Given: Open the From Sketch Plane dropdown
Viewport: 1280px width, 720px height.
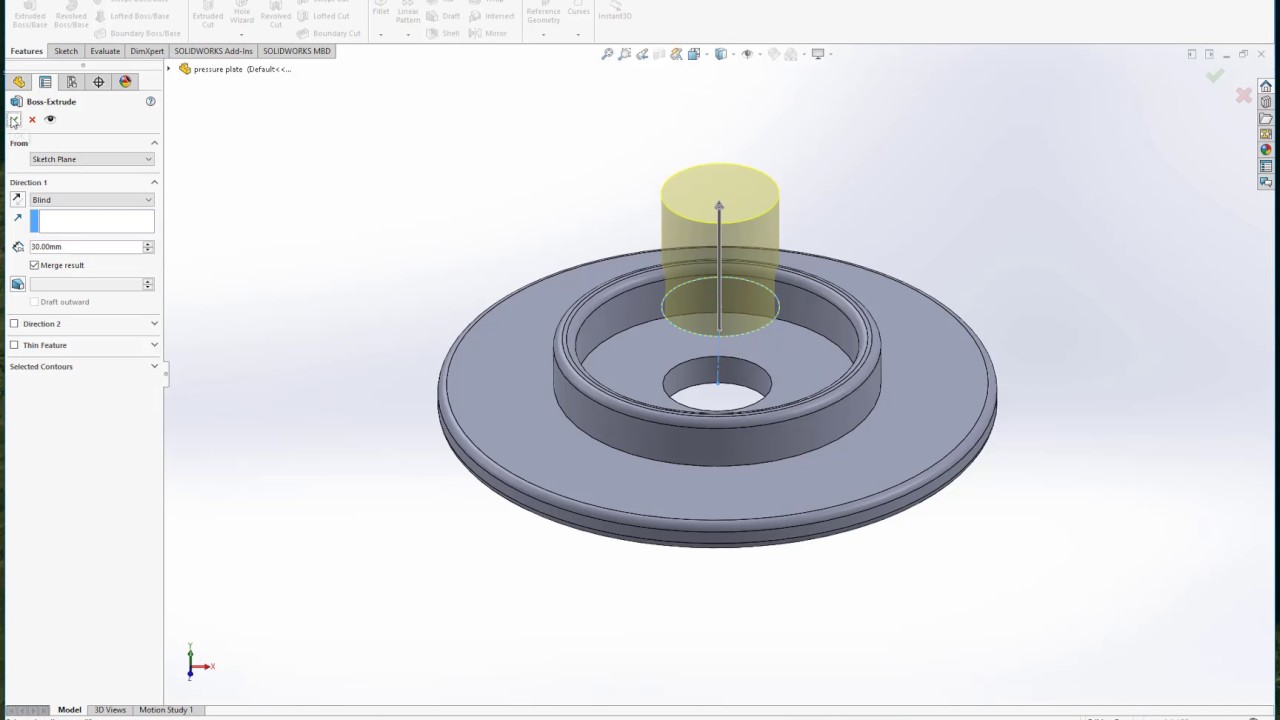Looking at the screenshot, I should [x=92, y=159].
